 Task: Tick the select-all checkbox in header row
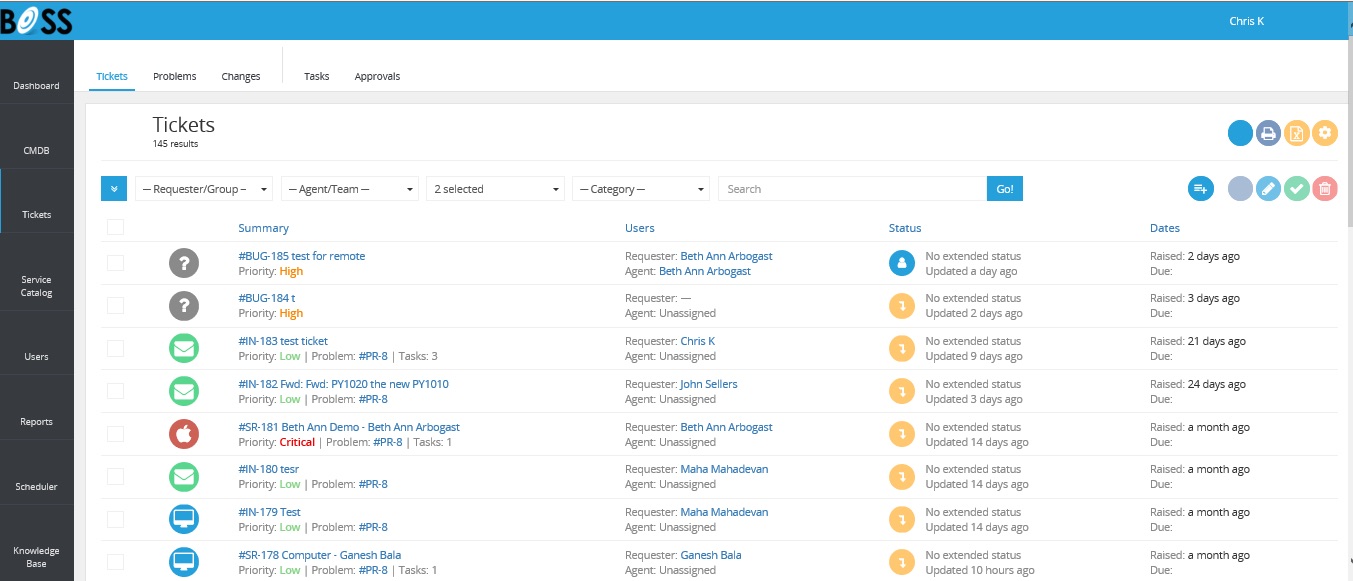click(x=115, y=227)
